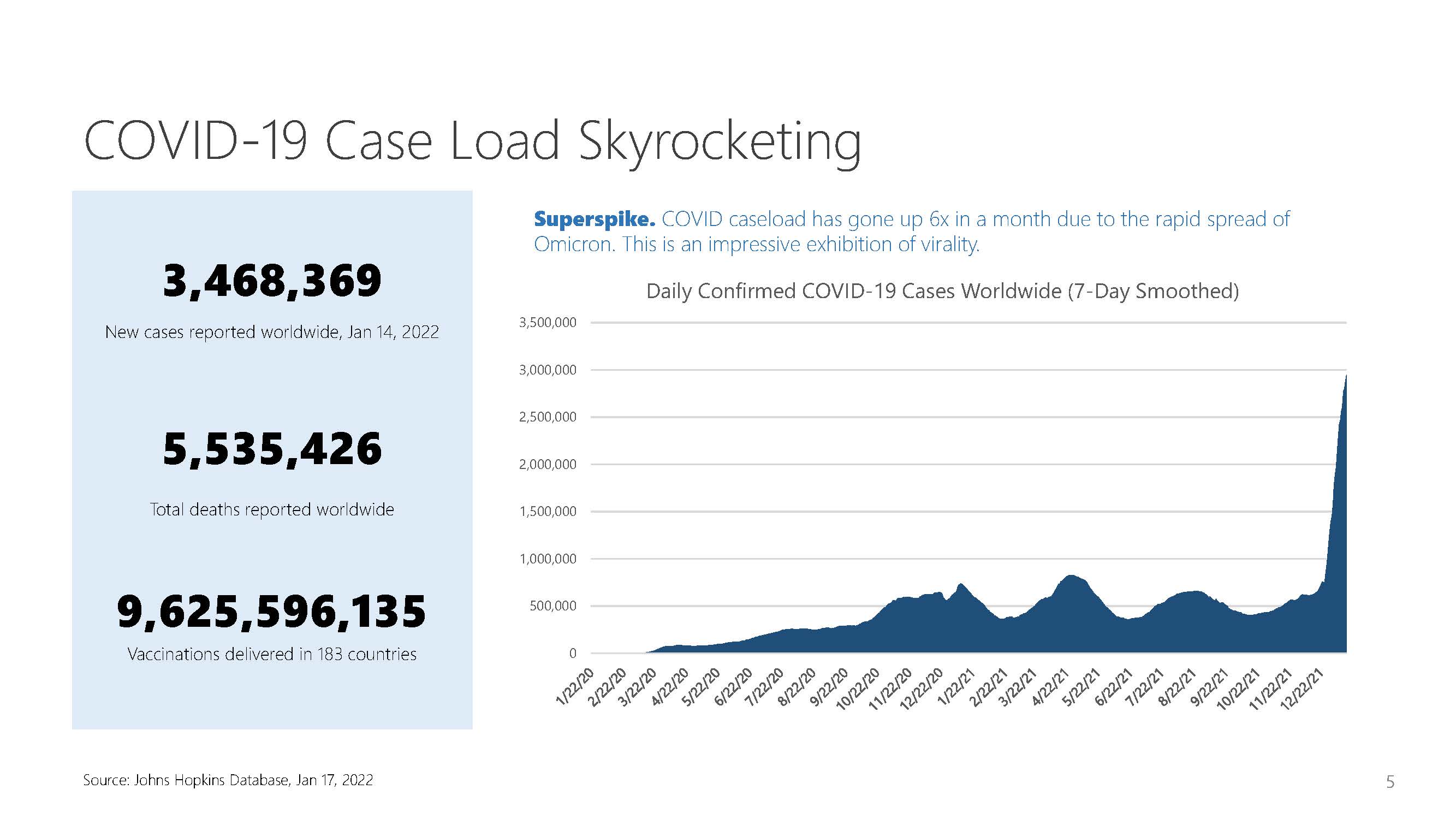Screen dimensions: 1456x819
Task: Click the 1/22/20 x-axis date label
Action: [x=575, y=687]
